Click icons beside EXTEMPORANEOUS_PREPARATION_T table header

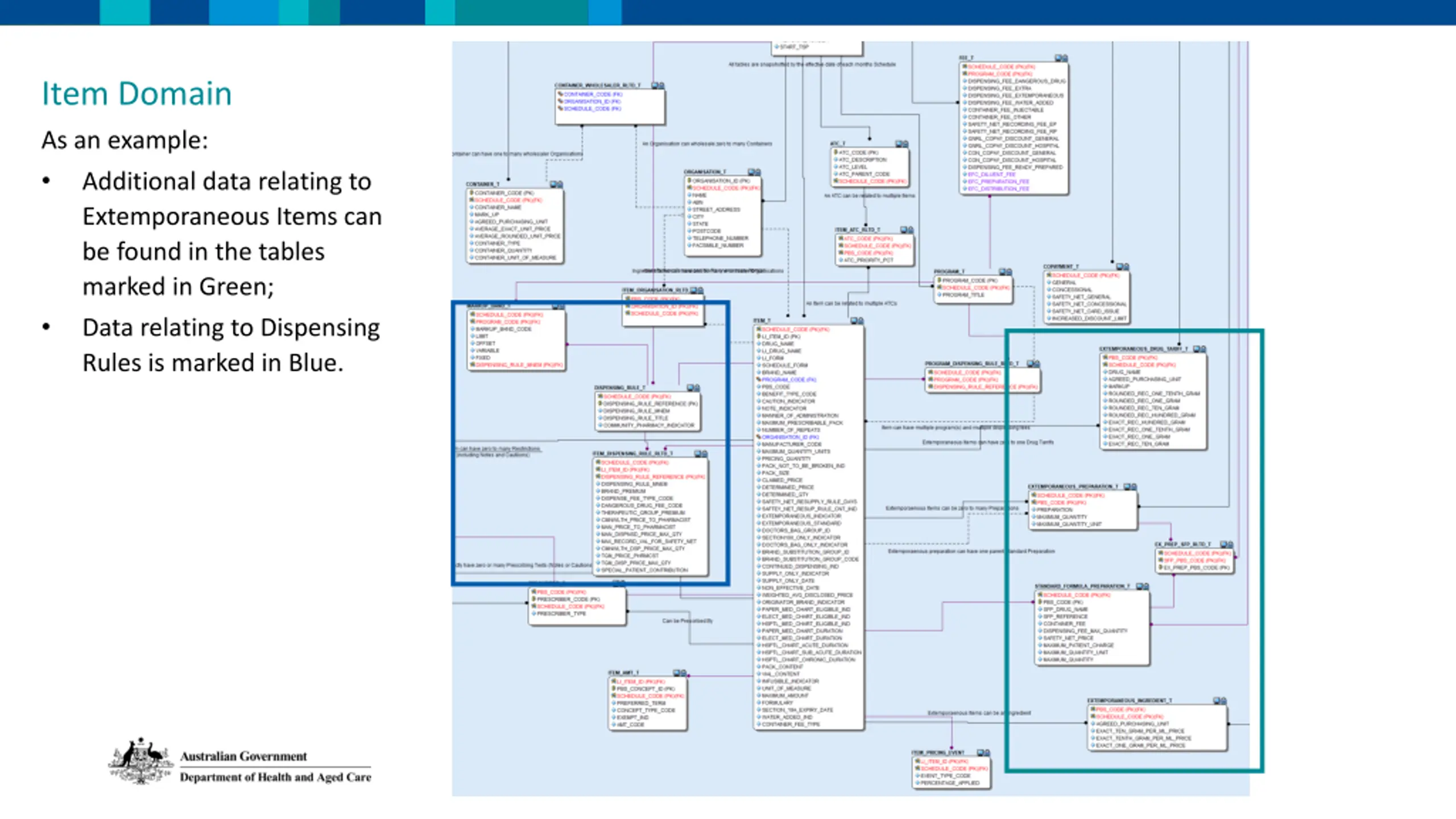[x=1130, y=487]
